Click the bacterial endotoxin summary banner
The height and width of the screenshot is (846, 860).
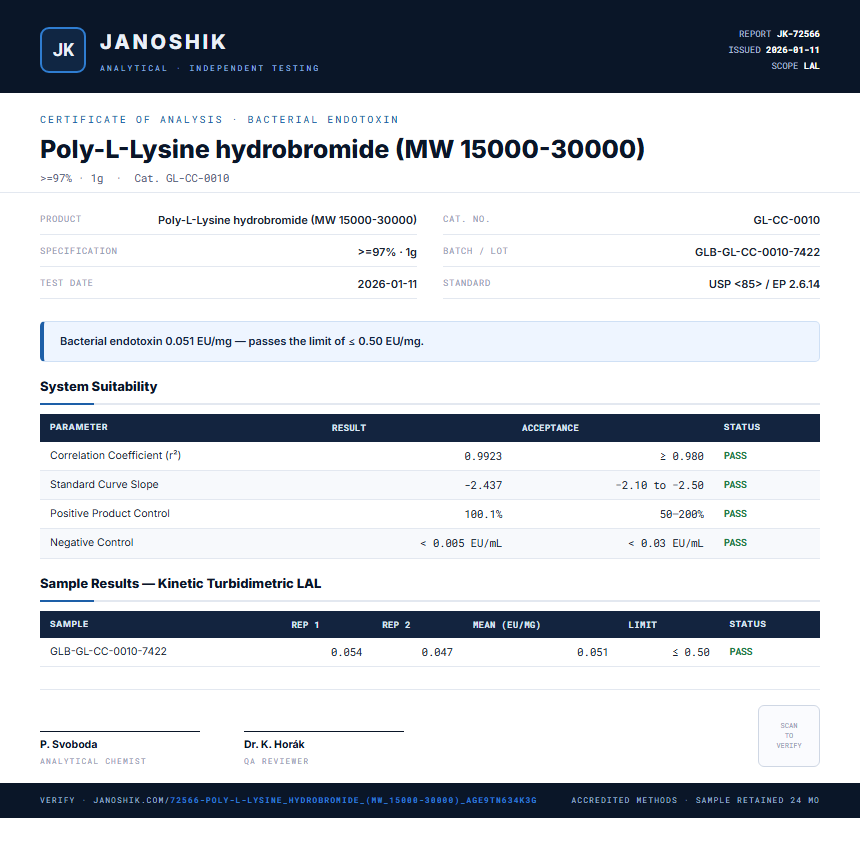coord(430,341)
